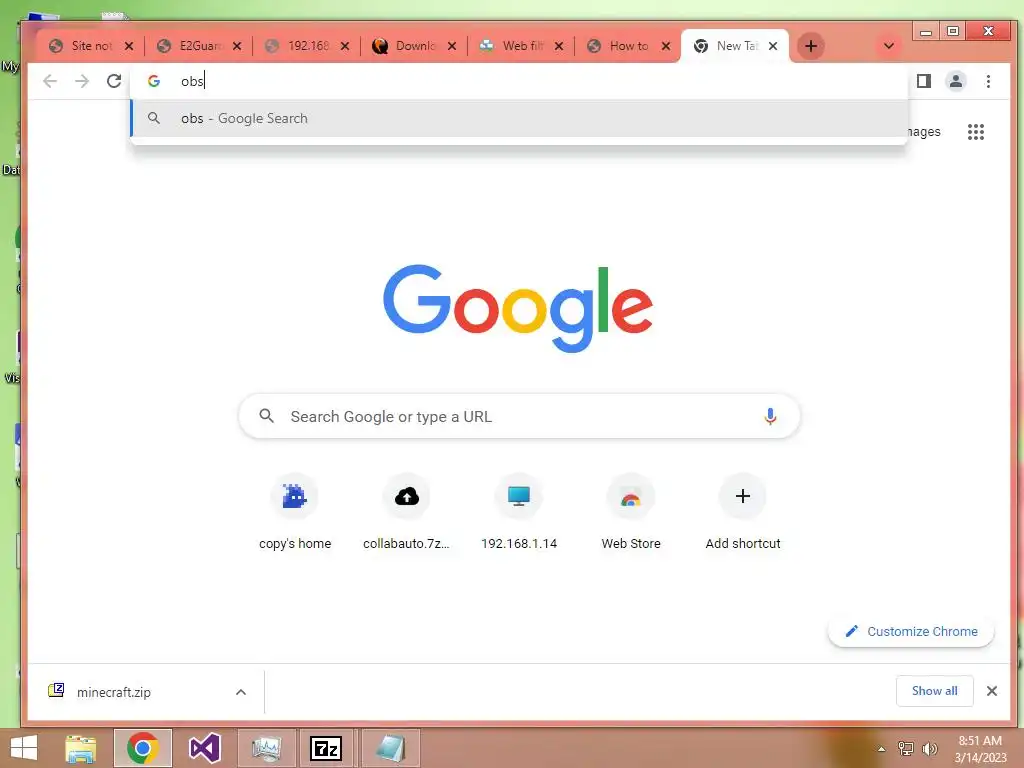The image size is (1024, 768).
Task: Click the volume icon in system tray
Action: [929, 748]
